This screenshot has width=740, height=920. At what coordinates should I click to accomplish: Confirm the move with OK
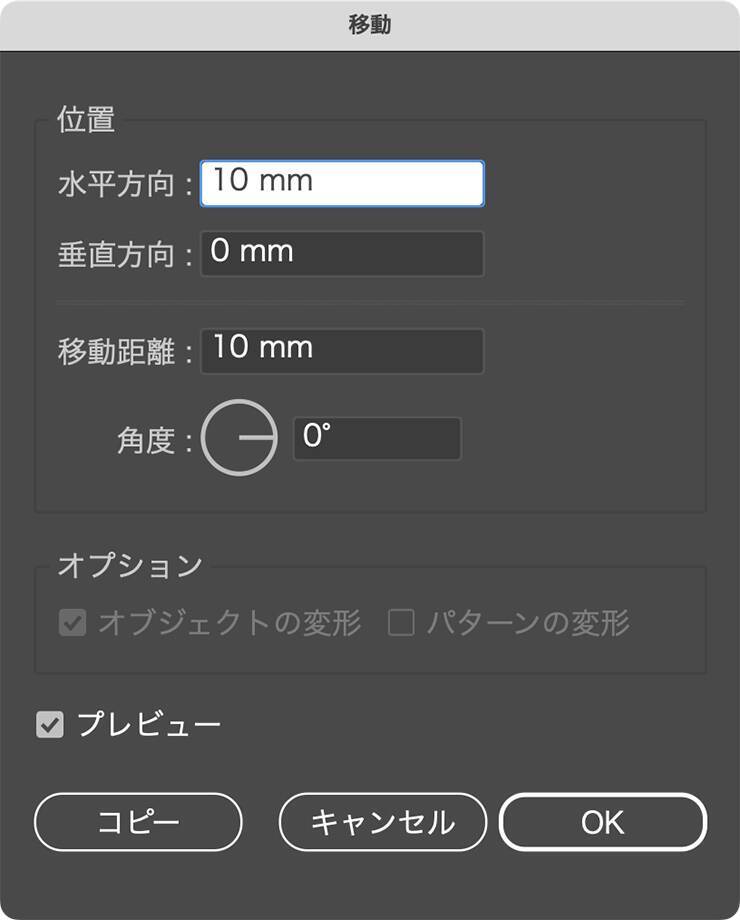(603, 822)
